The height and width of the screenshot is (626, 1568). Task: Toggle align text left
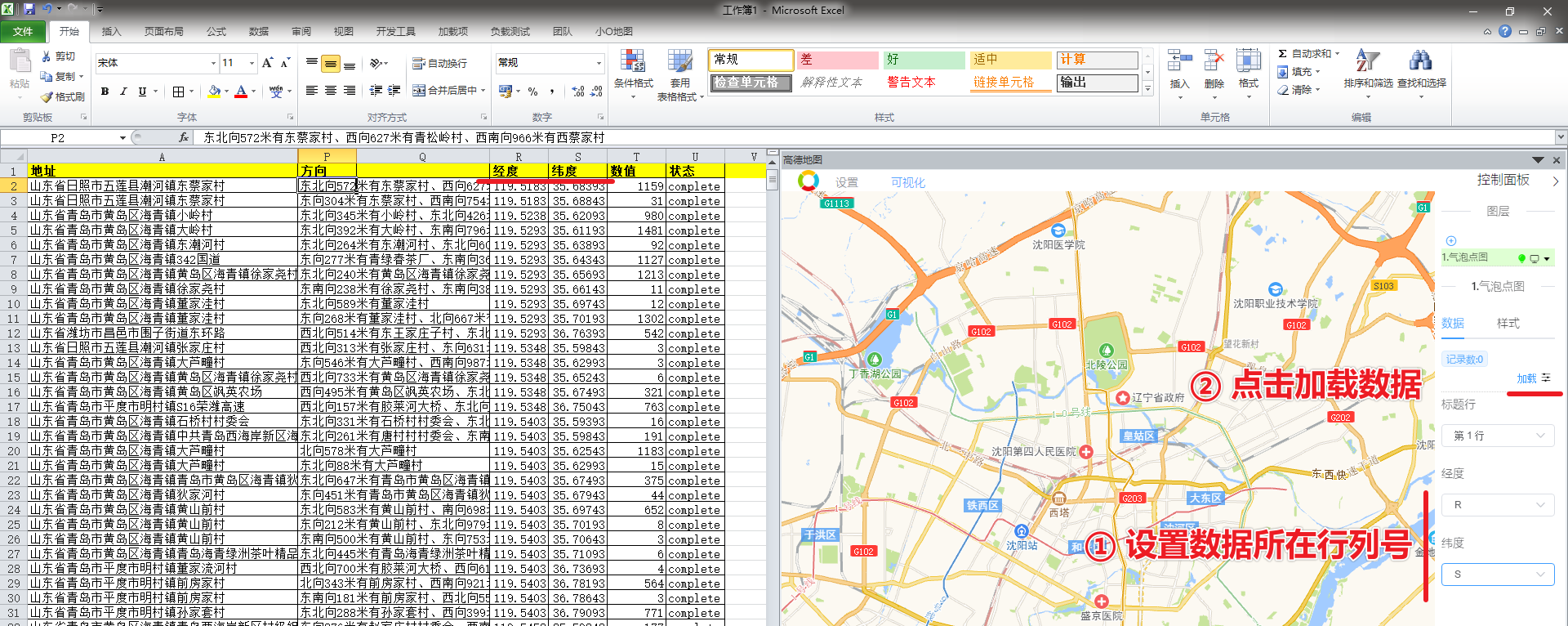click(x=312, y=91)
